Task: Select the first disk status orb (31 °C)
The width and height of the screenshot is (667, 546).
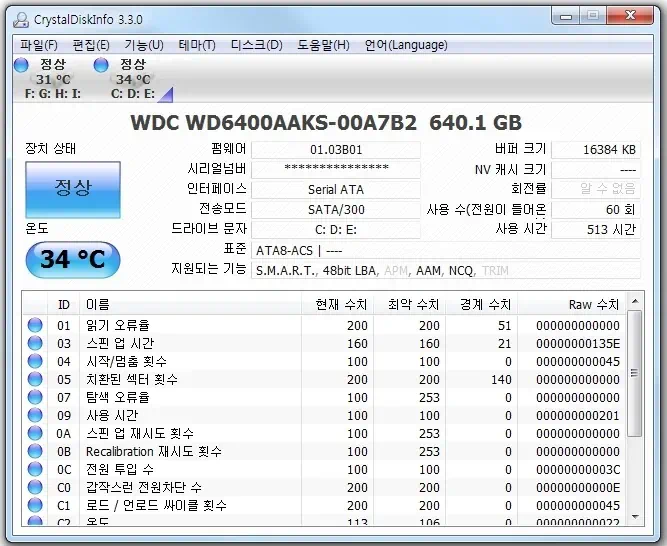Action: click(x=21, y=65)
